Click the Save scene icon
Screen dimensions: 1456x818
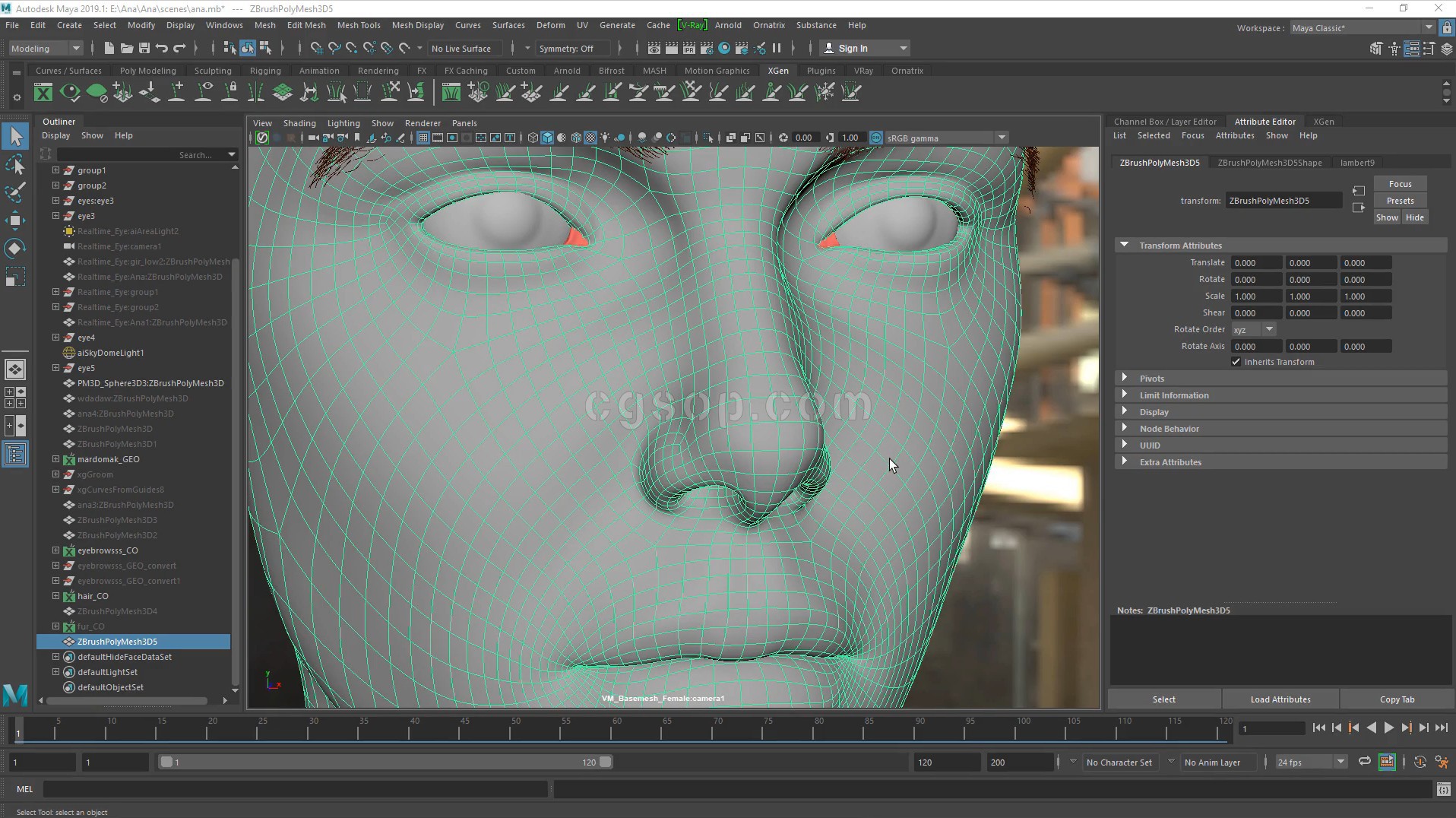[x=144, y=49]
